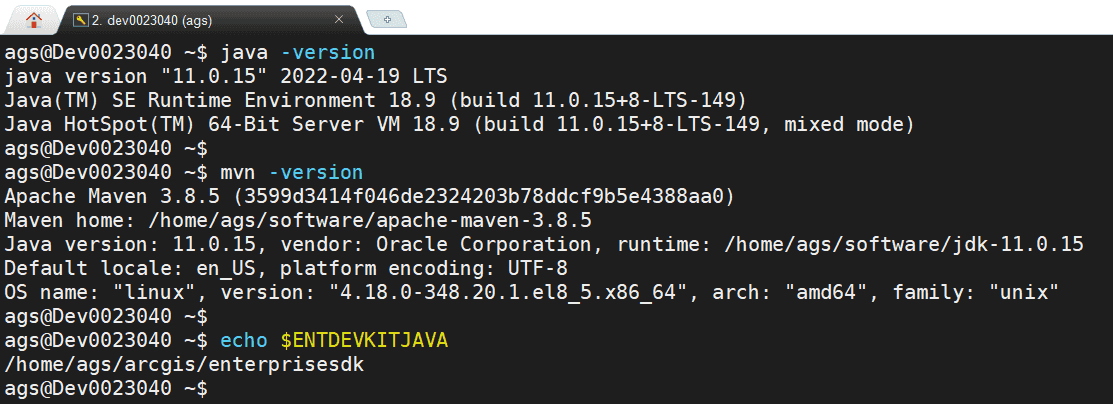Click the echo $ENTDEVKITJAVA command
This screenshot has height=404, width=1113.
tap(334, 341)
